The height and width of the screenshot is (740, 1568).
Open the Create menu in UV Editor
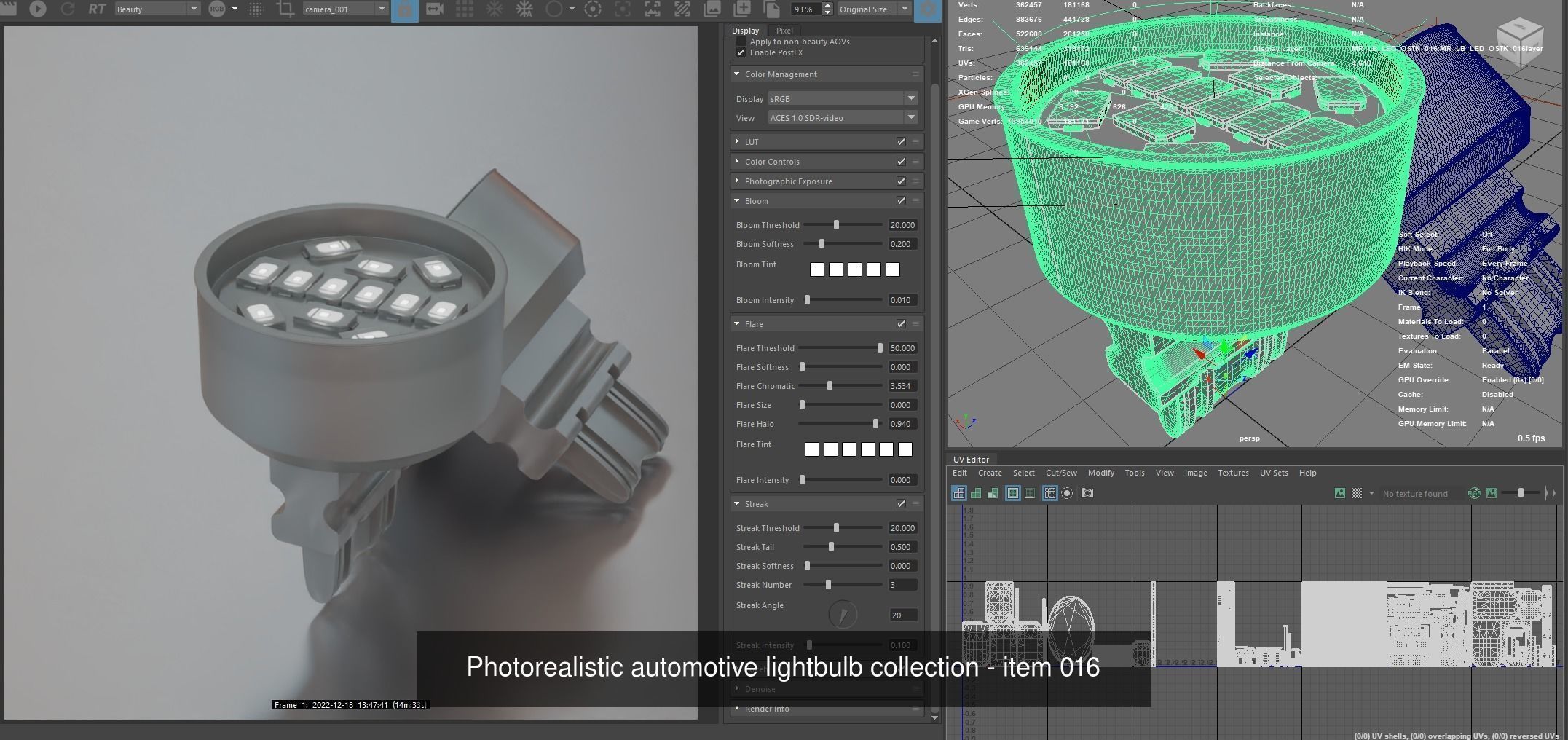tap(990, 473)
